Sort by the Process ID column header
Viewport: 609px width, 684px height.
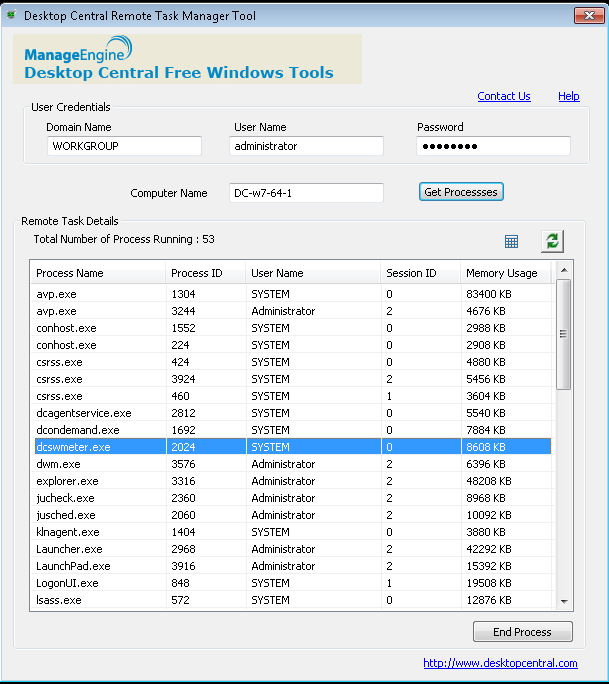[x=205, y=273]
